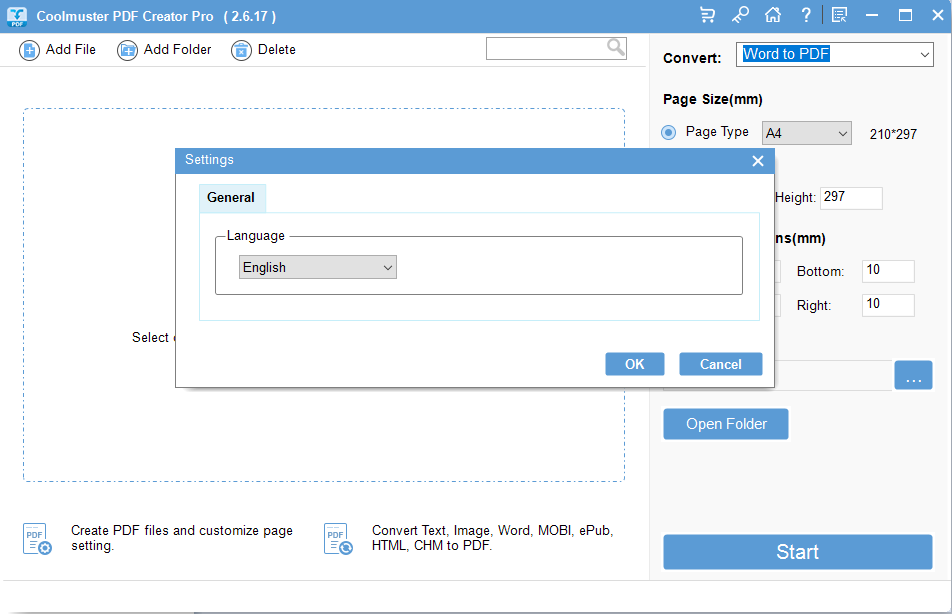Confirm settings with OK button

634,364
